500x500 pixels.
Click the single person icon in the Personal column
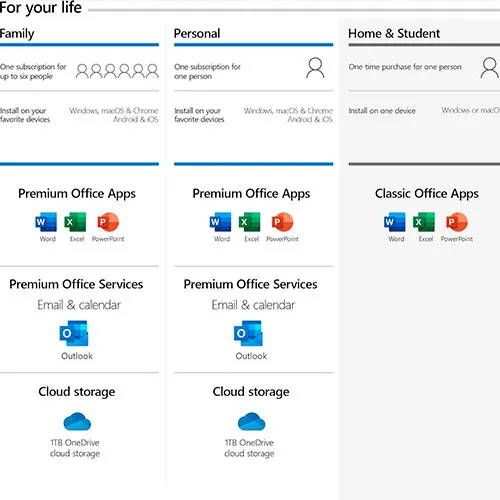(x=315, y=68)
